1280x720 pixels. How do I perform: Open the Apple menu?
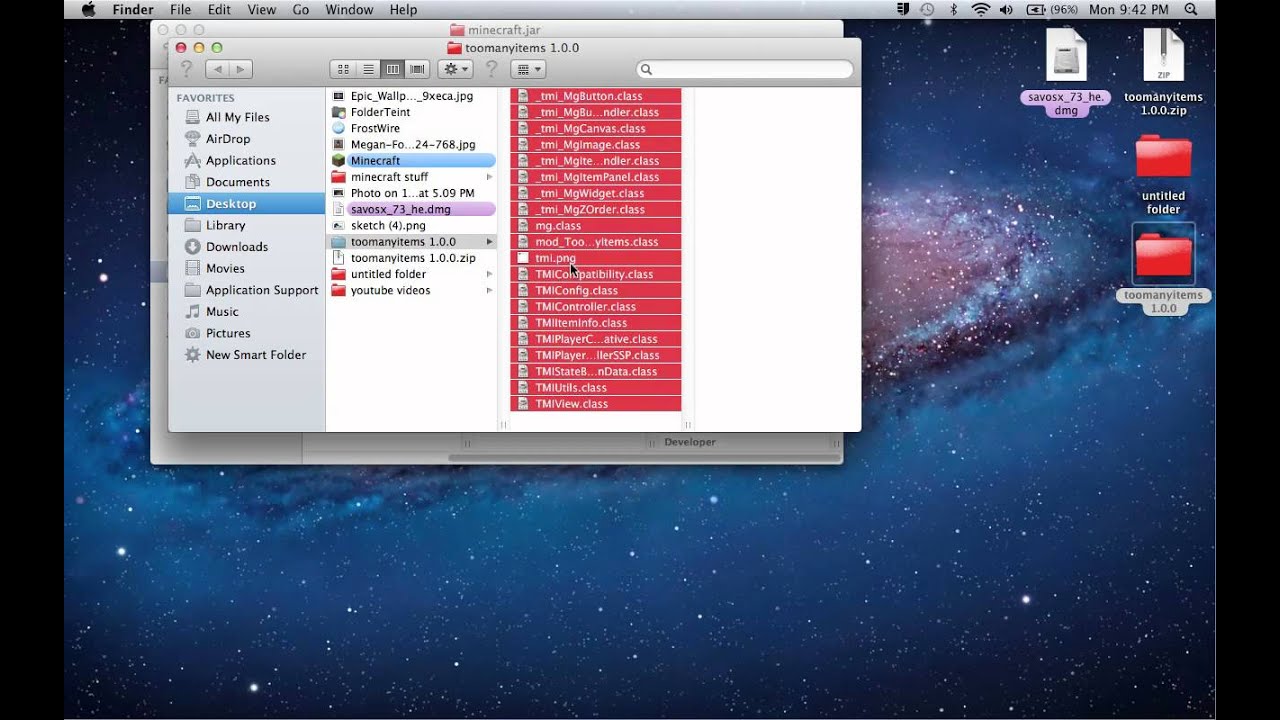(x=87, y=9)
